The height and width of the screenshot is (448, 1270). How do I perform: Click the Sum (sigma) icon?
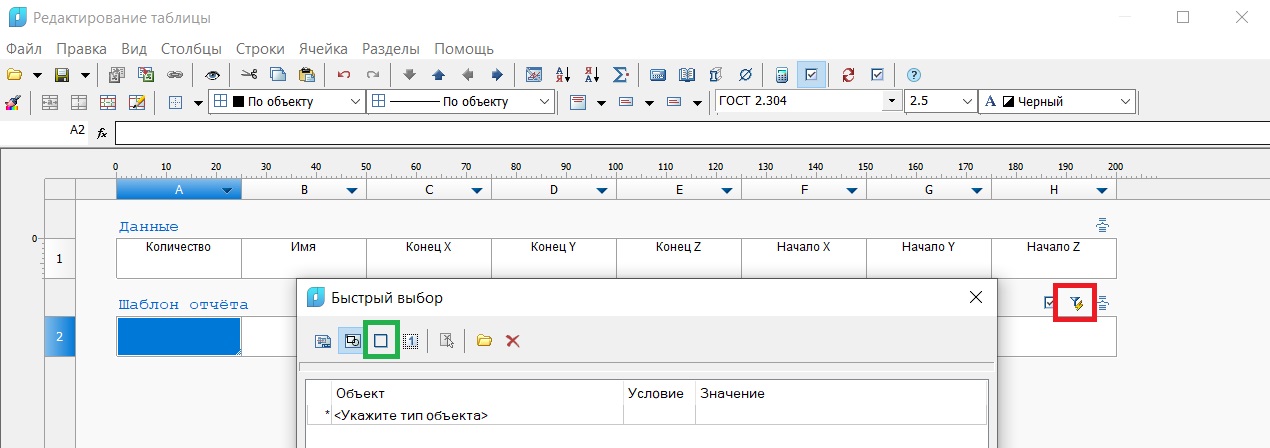620,75
